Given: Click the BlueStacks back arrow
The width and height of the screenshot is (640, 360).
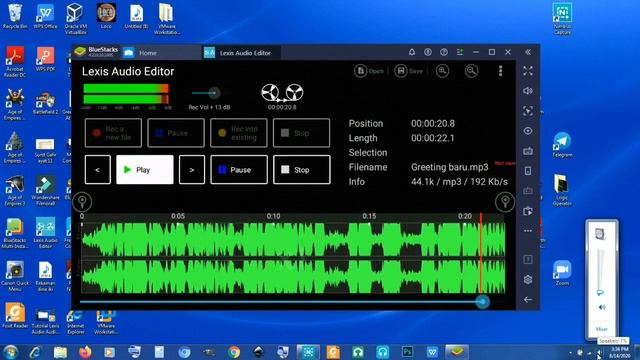Looking at the screenshot, I should [528, 300].
